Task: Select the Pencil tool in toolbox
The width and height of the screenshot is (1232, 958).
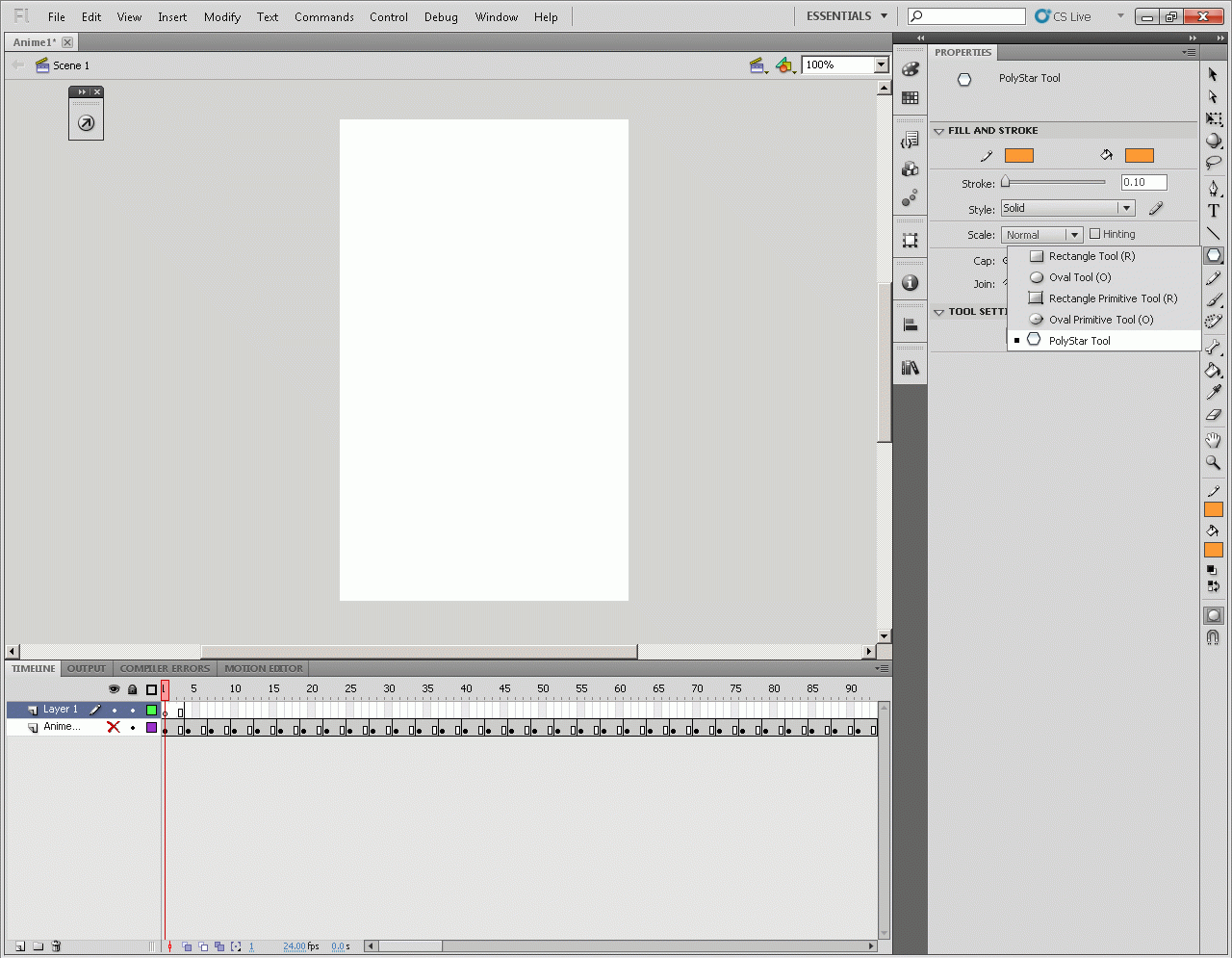Action: [x=1214, y=277]
